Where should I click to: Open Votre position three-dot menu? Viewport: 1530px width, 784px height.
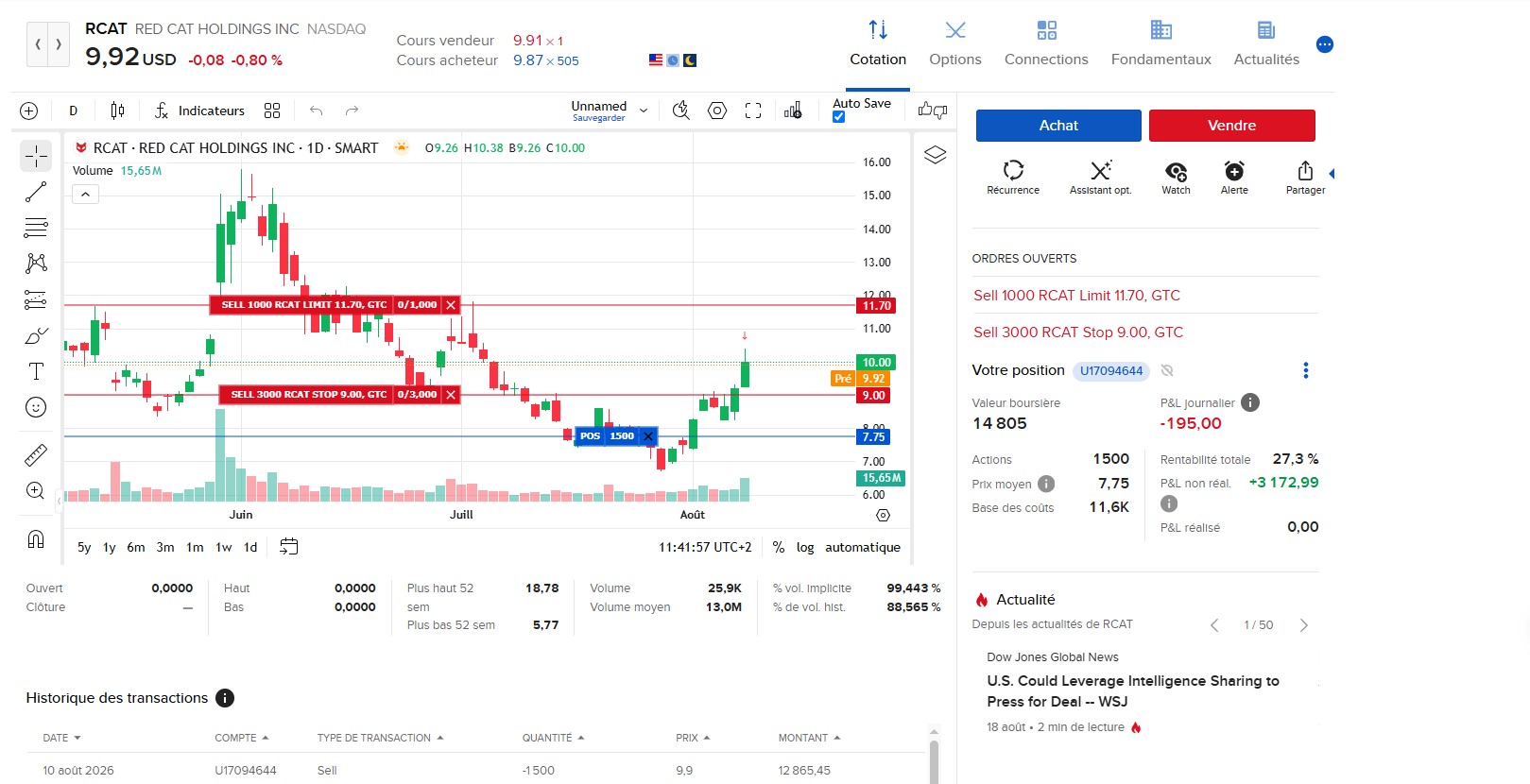click(1306, 370)
